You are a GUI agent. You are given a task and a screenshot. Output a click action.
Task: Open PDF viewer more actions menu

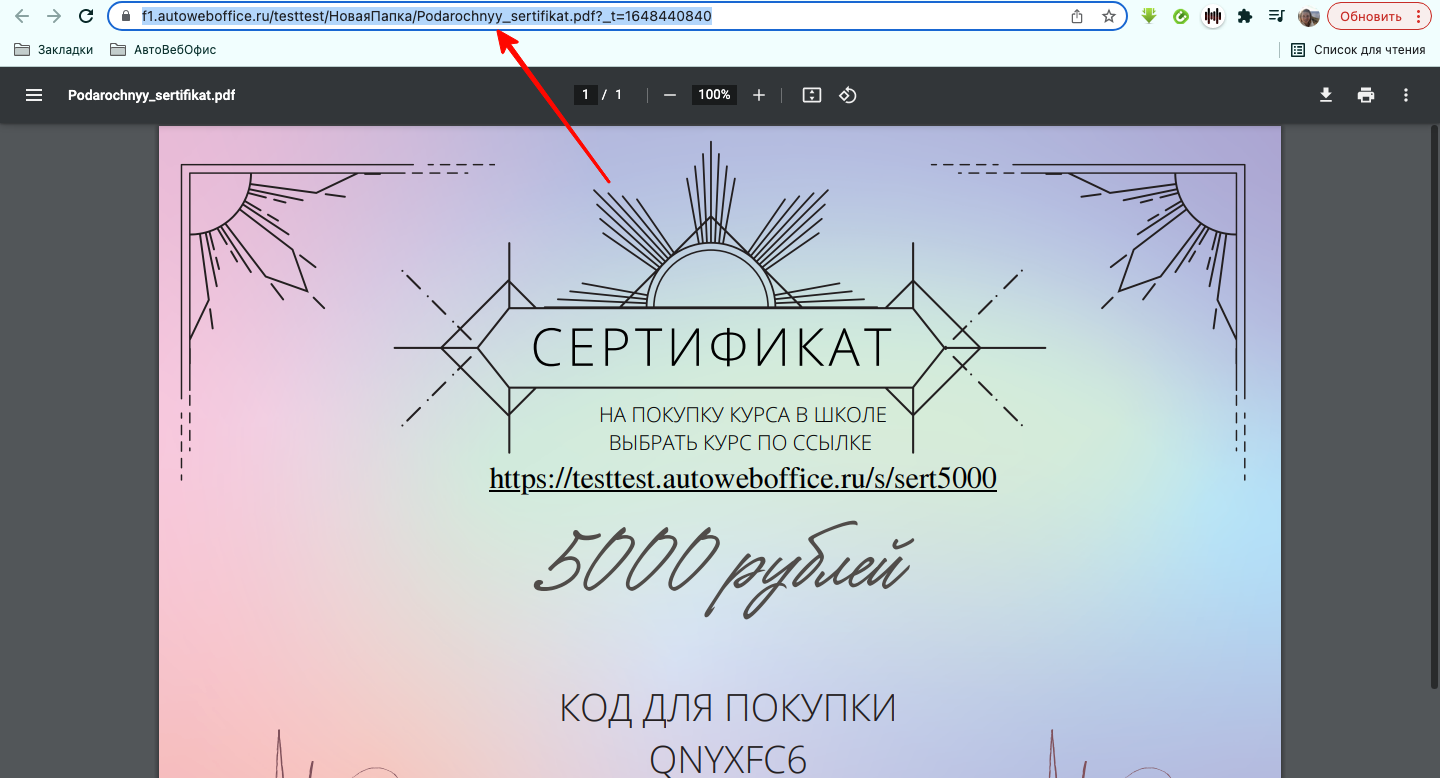tap(1406, 95)
